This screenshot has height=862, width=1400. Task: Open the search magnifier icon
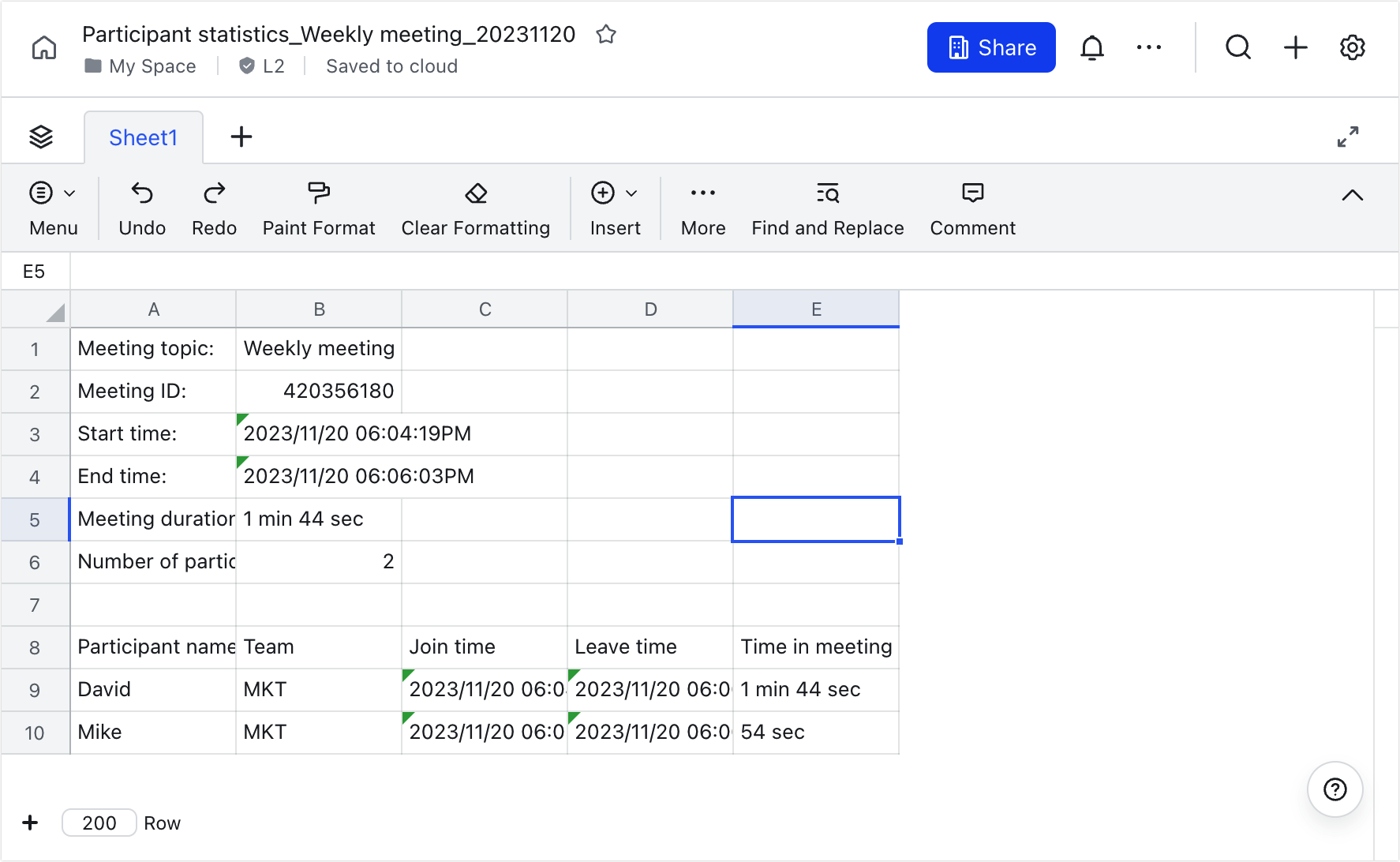pos(1237,47)
